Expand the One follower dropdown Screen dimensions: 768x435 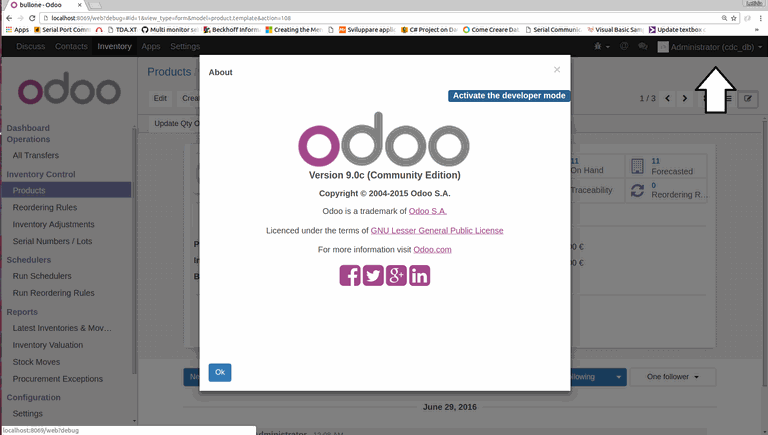click(x=672, y=377)
